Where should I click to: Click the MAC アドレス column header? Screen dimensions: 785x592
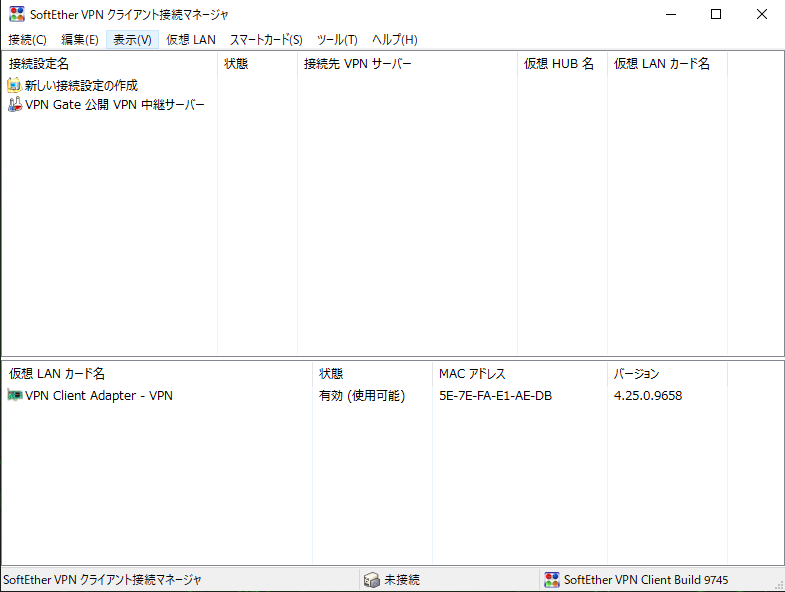pyautogui.click(x=472, y=374)
